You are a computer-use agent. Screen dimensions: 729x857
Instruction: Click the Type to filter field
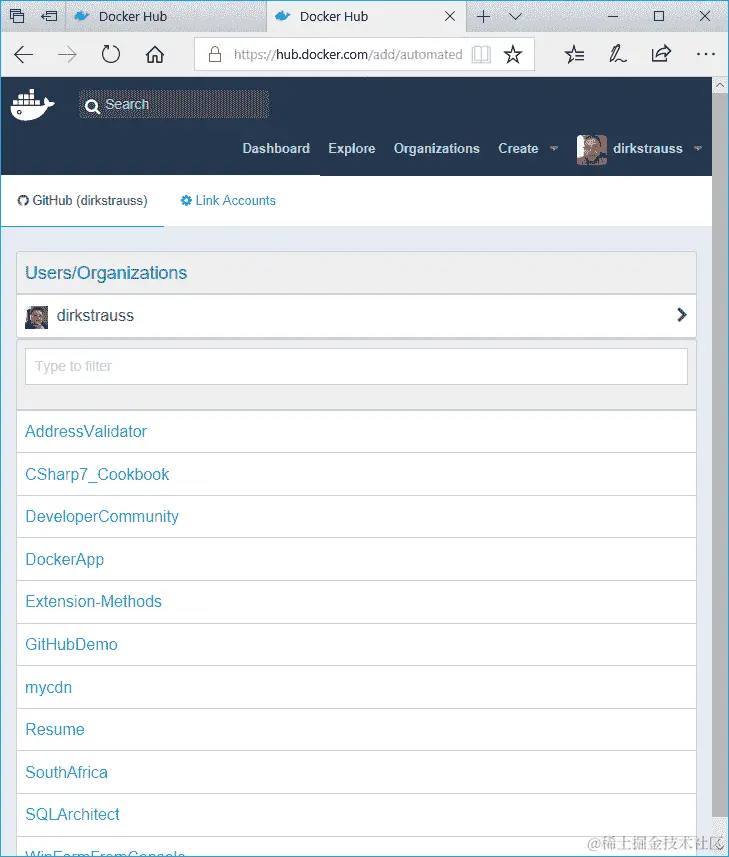coord(356,366)
